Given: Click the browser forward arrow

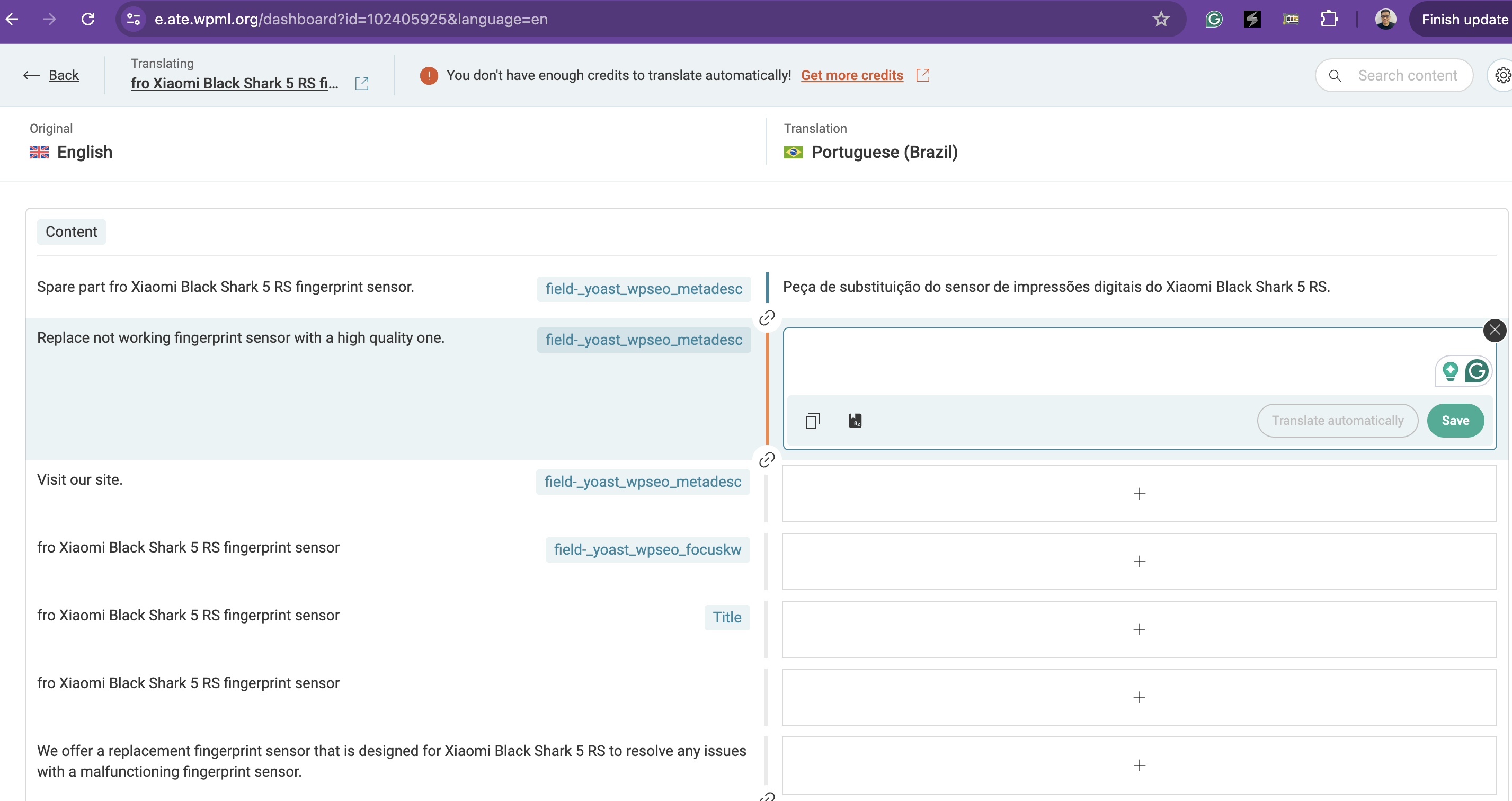Looking at the screenshot, I should click(50, 20).
